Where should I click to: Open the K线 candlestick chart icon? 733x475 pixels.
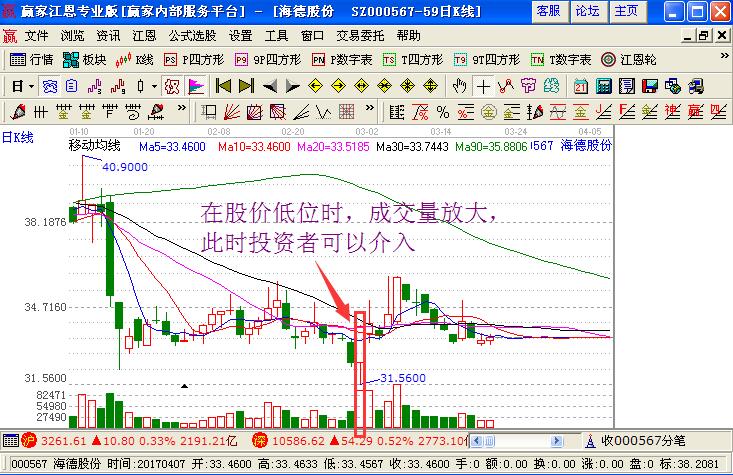[135, 59]
